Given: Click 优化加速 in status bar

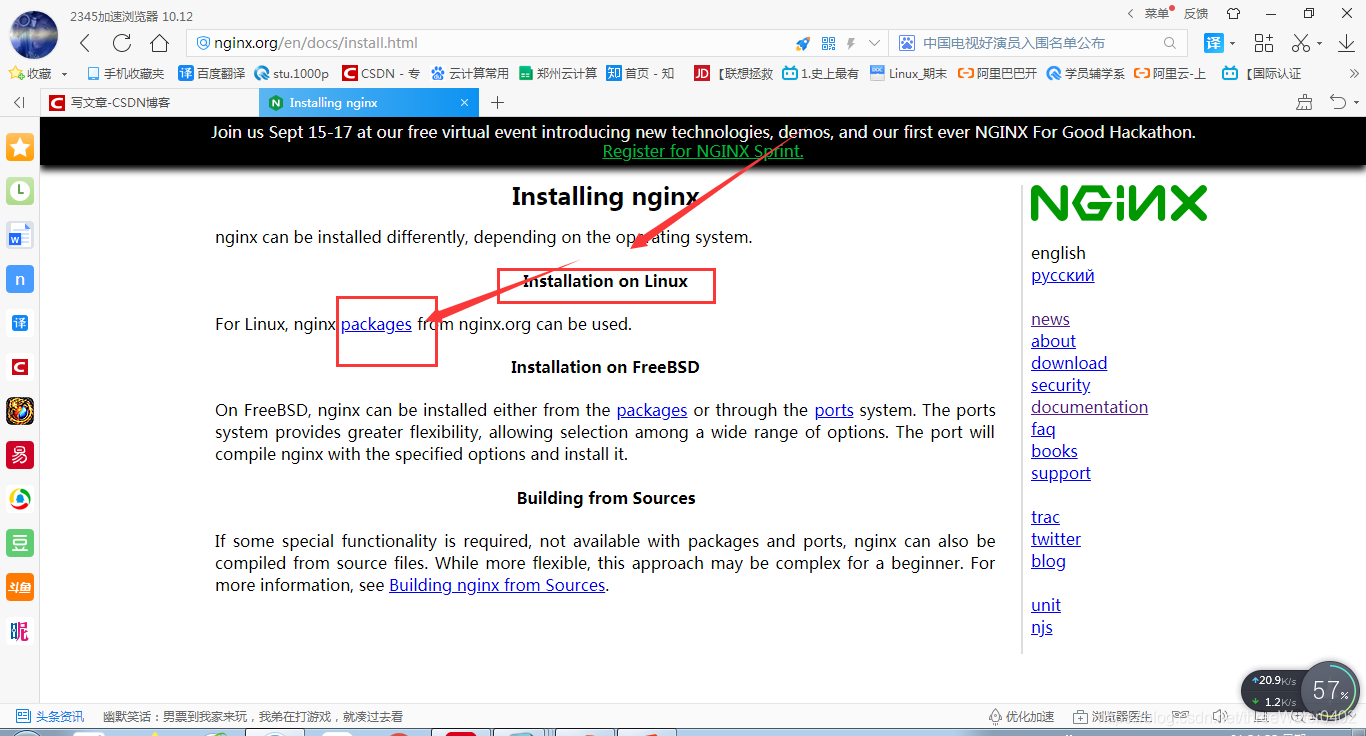Looking at the screenshot, I should [1021, 717].
